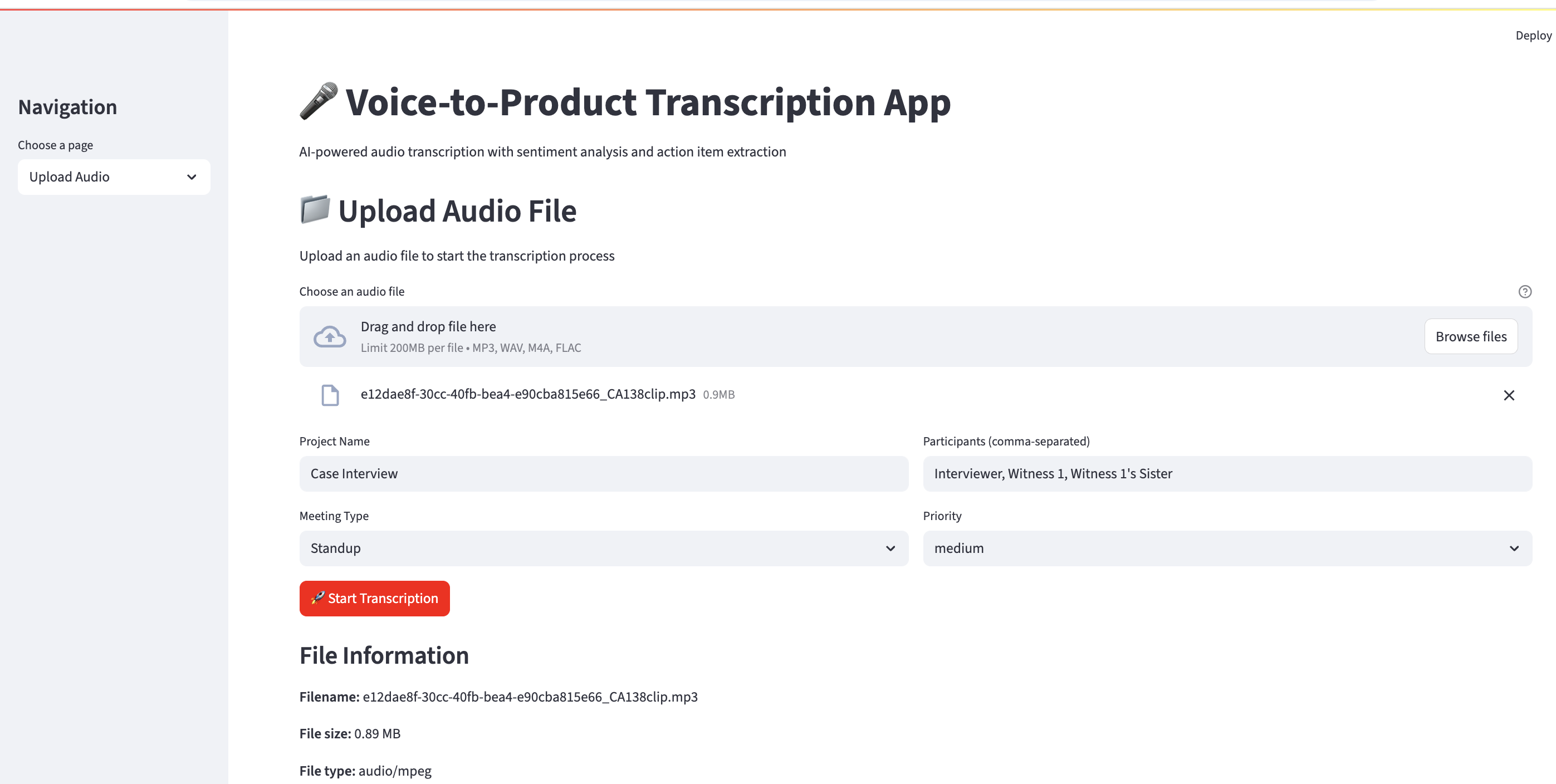Expand the Meeting Type Standup dropdown
Image resolution: width=1556 pixels, height=784 pixels.
(604, 548)
